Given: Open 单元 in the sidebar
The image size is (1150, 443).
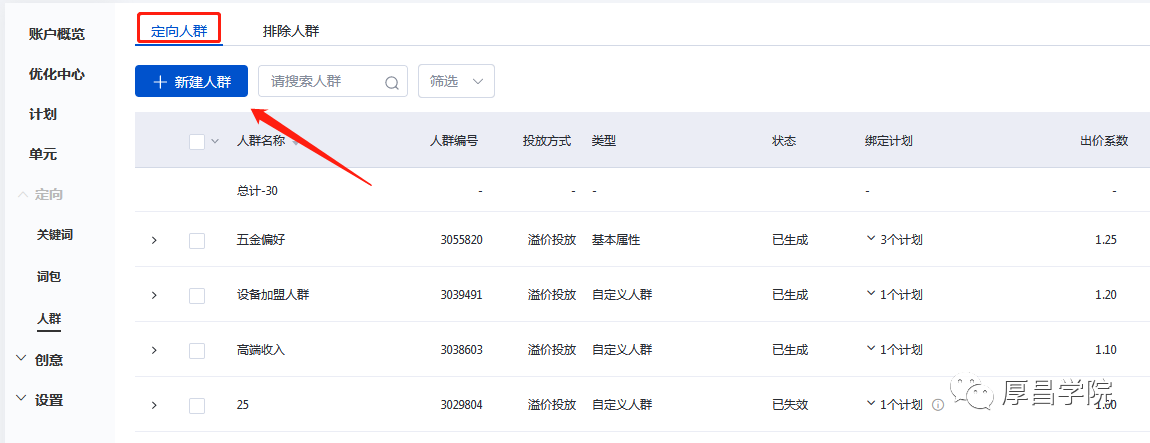Looking at the screenshot, I should click(x=43, y=155).
